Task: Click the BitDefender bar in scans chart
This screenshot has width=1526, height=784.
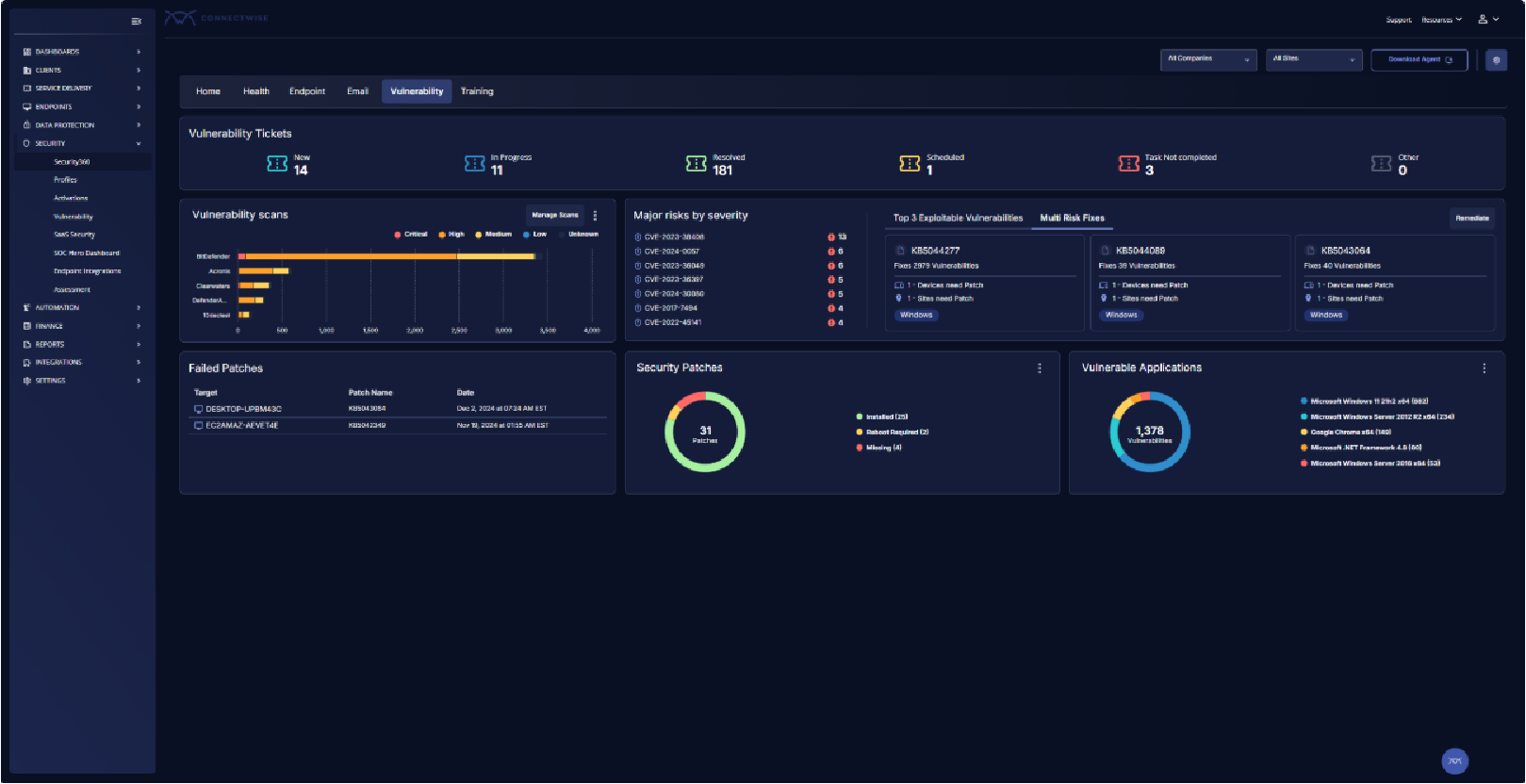Action: coord(386,256)
